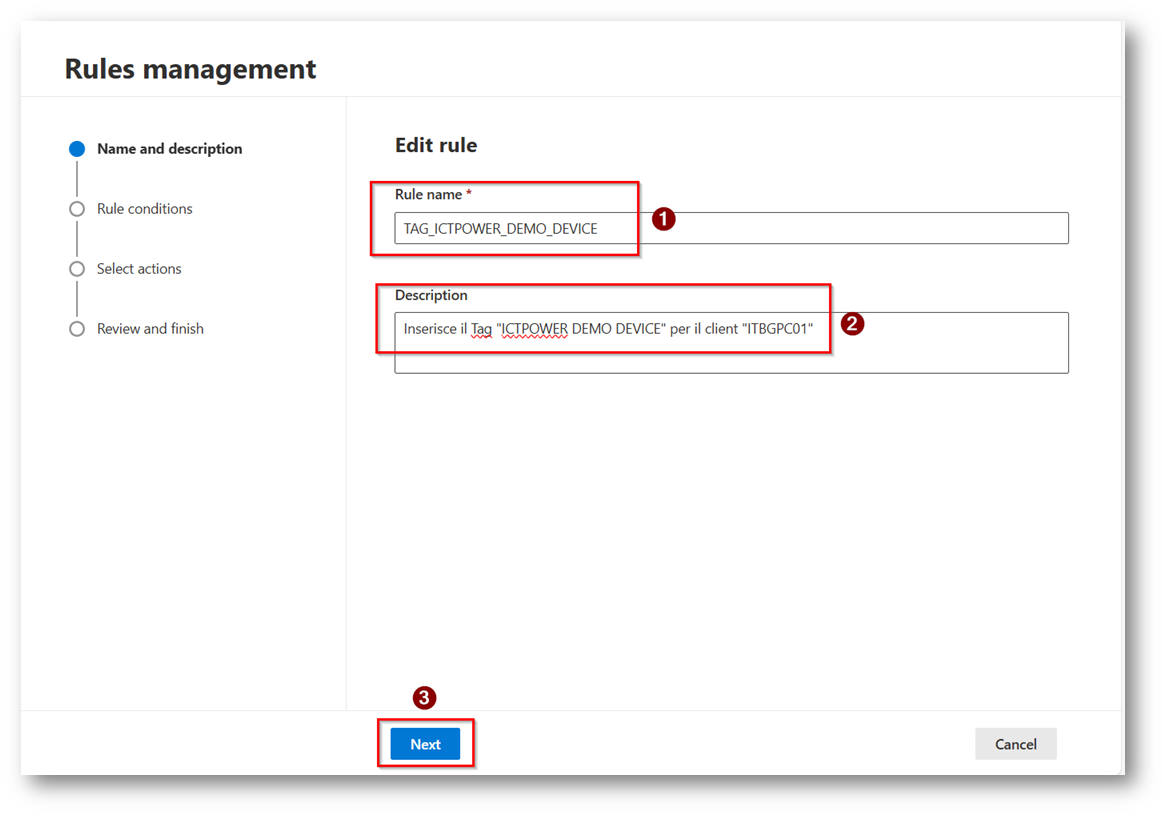Click the empty circle beside Rule conditions
Image resolution: width=1167 pixels, height=817 pixels.
tap(77, 209)
